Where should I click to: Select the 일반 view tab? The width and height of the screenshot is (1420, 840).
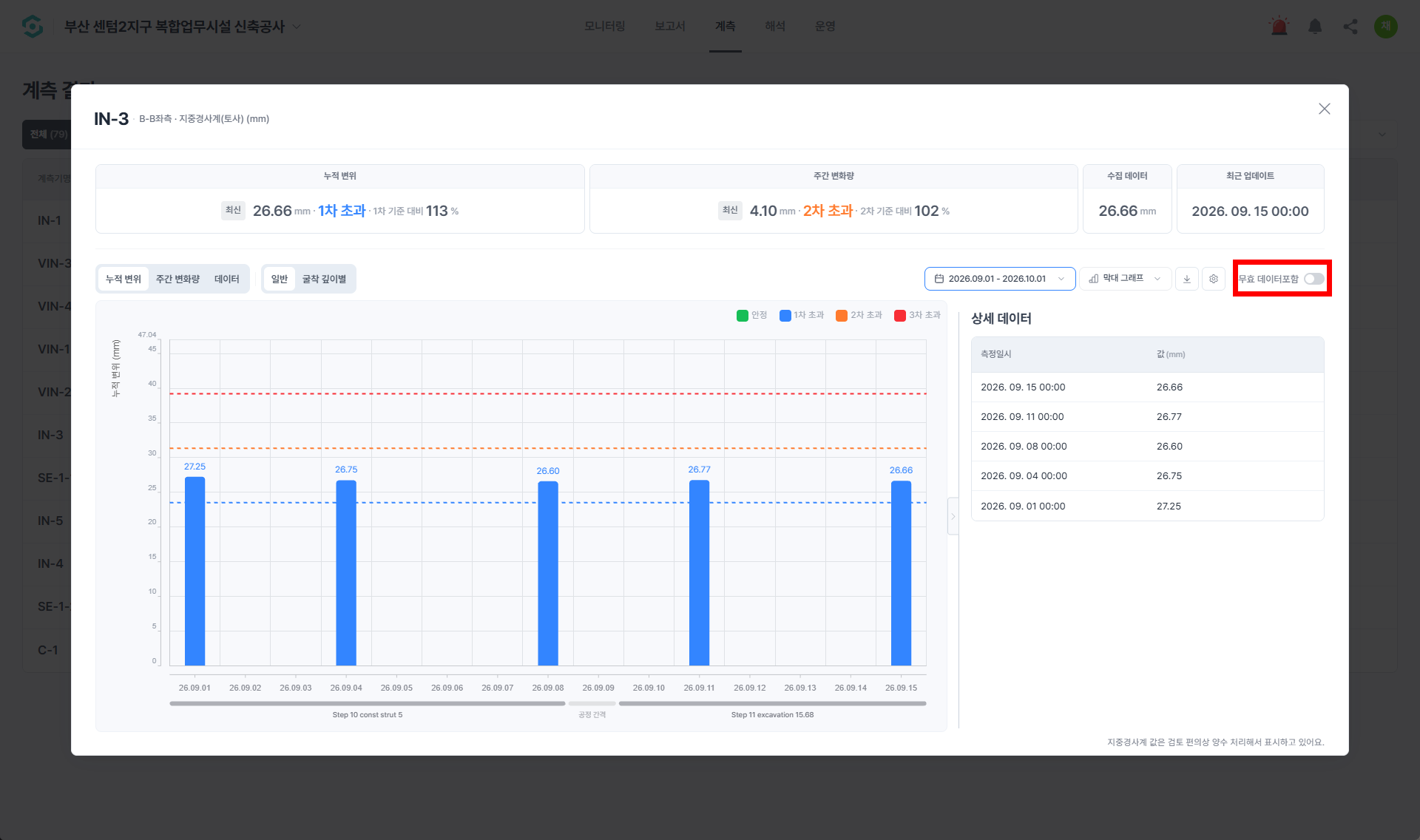[280, 279]
